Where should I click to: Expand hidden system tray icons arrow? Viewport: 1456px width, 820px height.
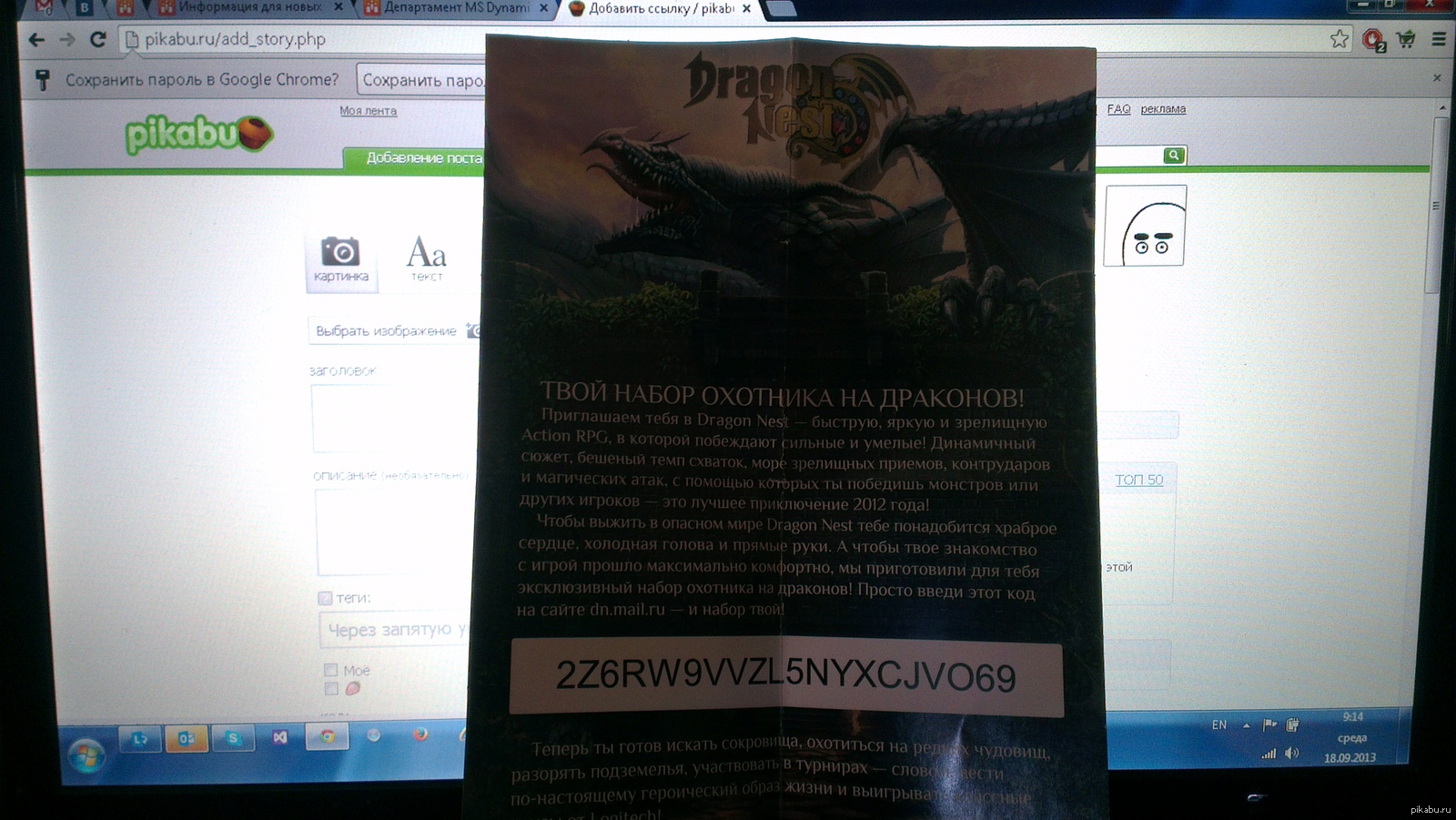tap(1246, 725)
